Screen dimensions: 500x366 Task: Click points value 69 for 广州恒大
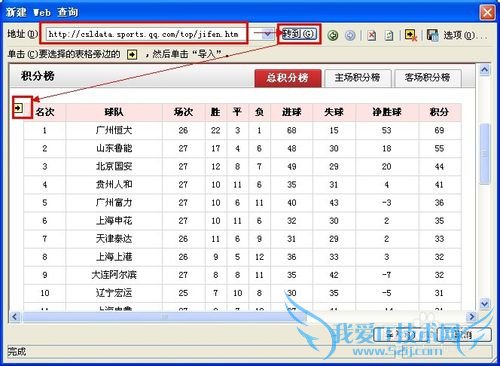(439, 130)
